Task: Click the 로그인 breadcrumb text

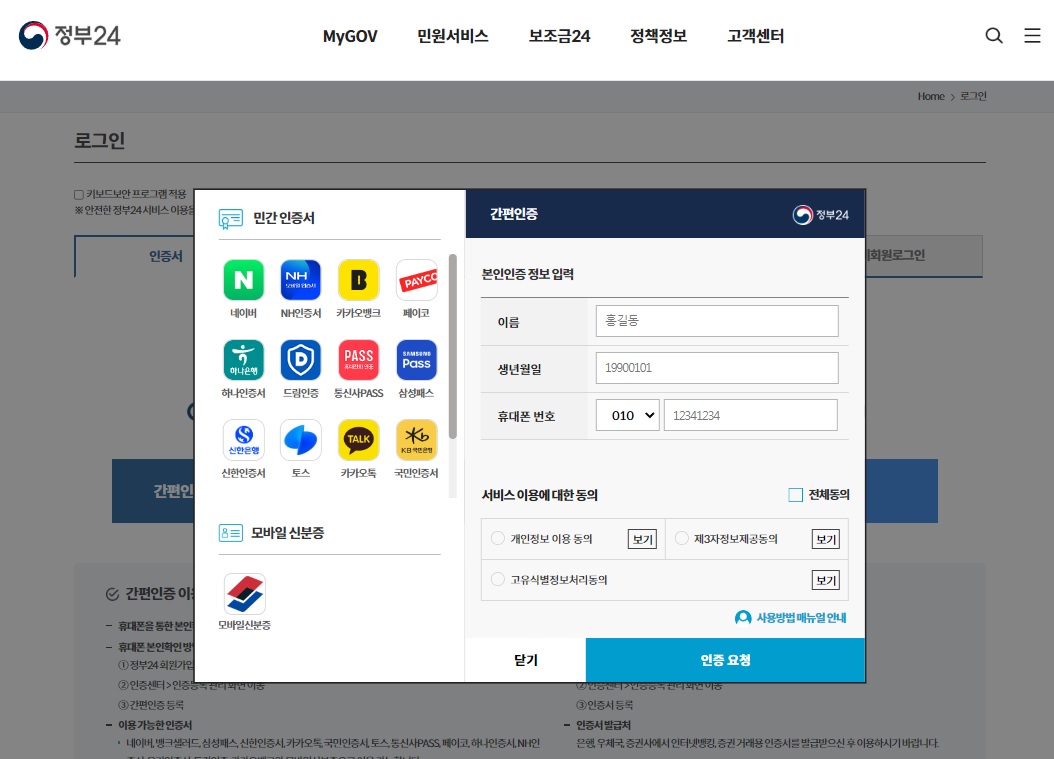Action: [973, 96]
